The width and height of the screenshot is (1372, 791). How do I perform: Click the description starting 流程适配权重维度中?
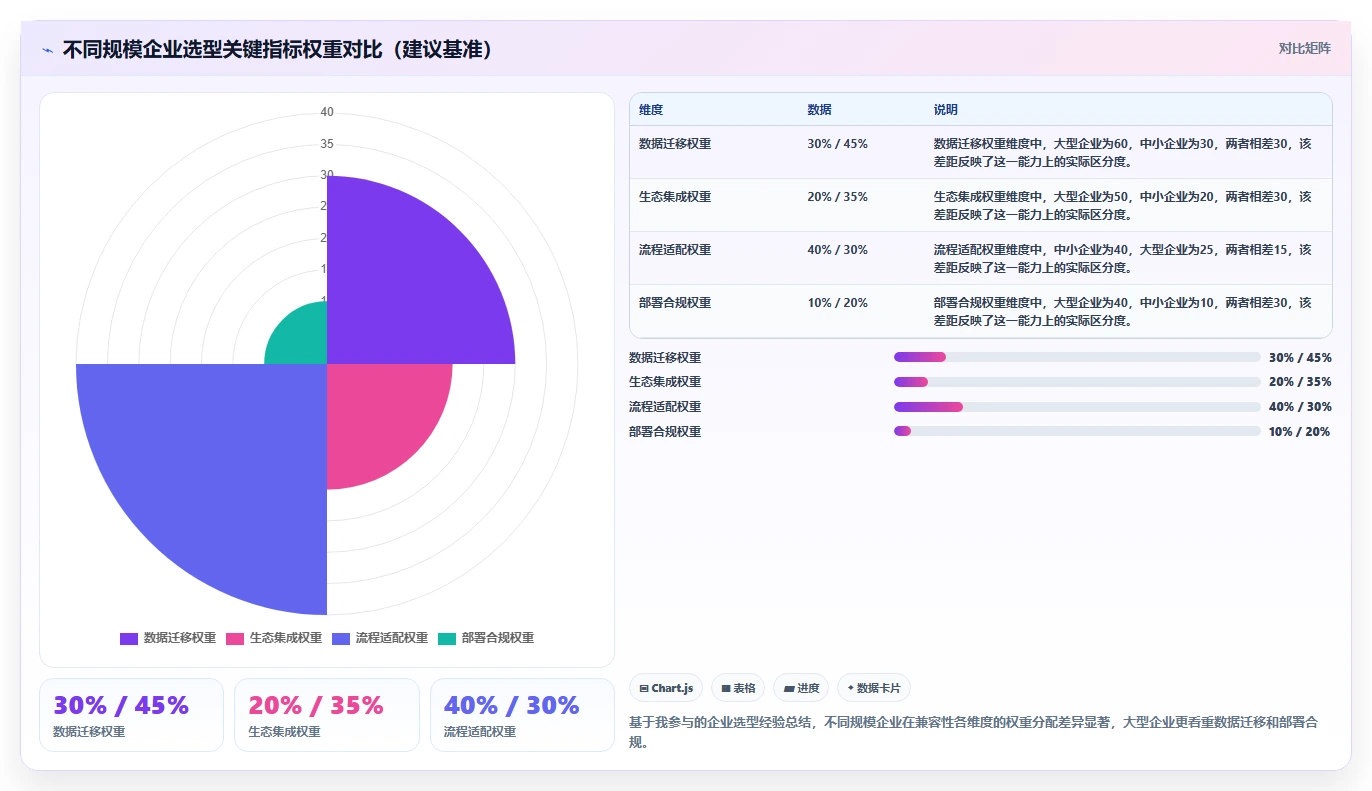(x=1122, y=258)
